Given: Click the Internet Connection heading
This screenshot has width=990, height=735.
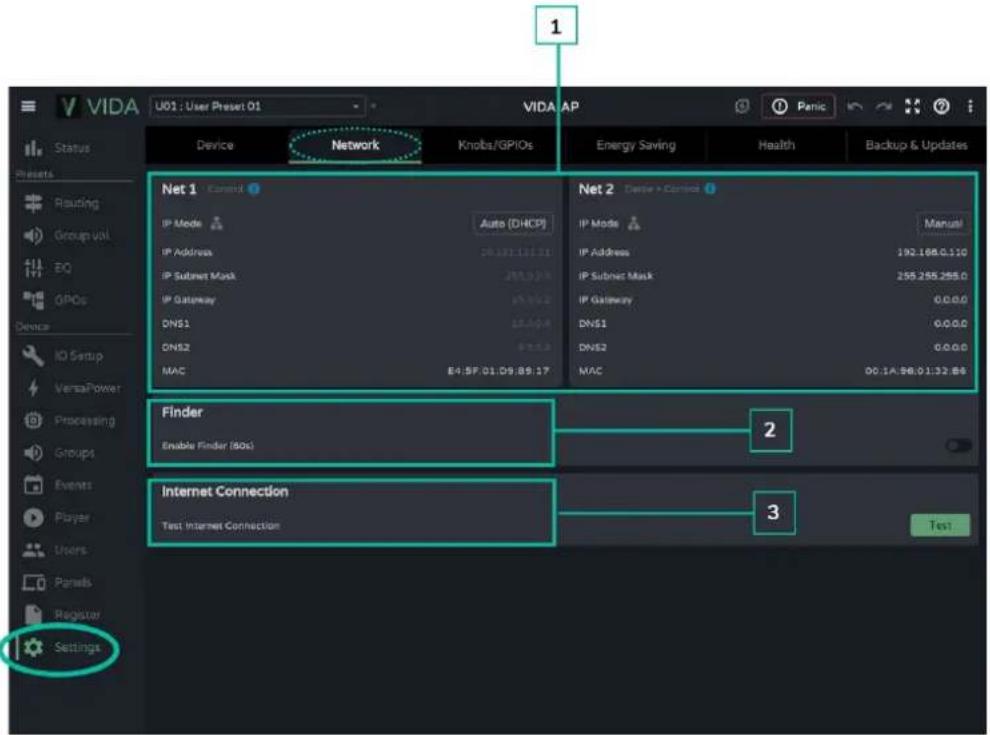Looking at the screenshot, I should (225, 491).
